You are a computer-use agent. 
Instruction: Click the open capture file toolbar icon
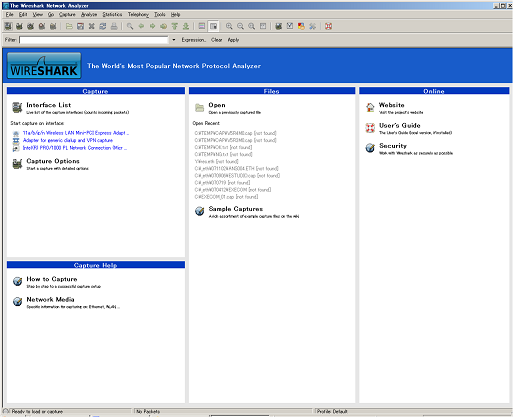[69, 26]
